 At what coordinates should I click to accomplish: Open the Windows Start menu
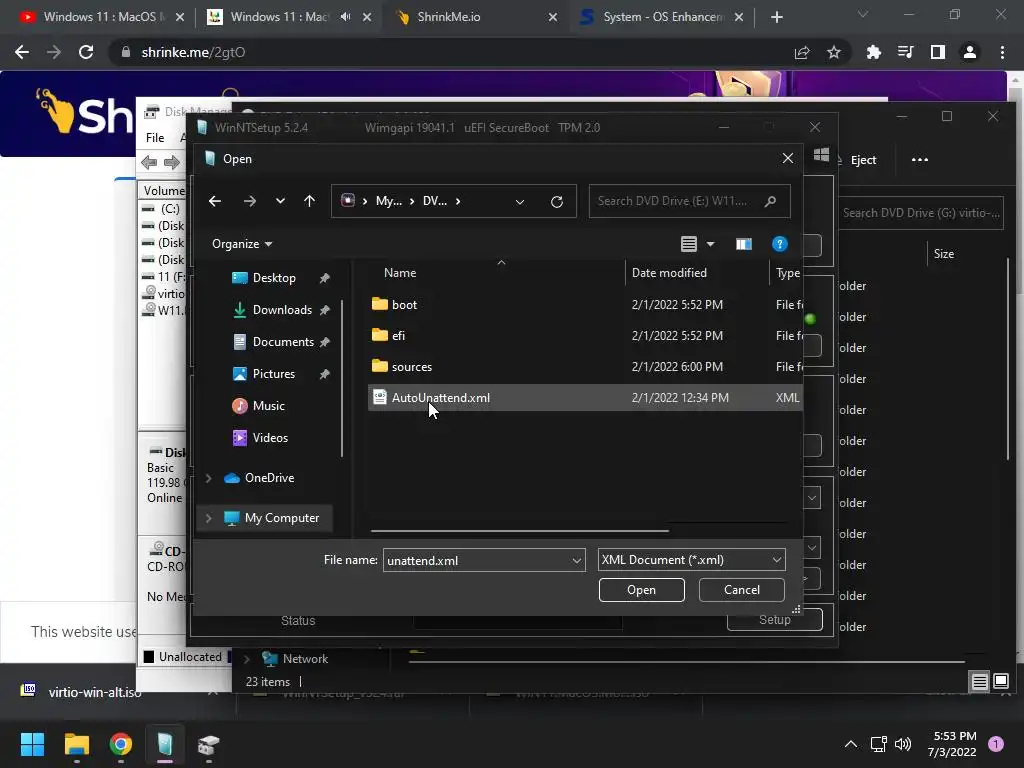click(x=32, y=744)
